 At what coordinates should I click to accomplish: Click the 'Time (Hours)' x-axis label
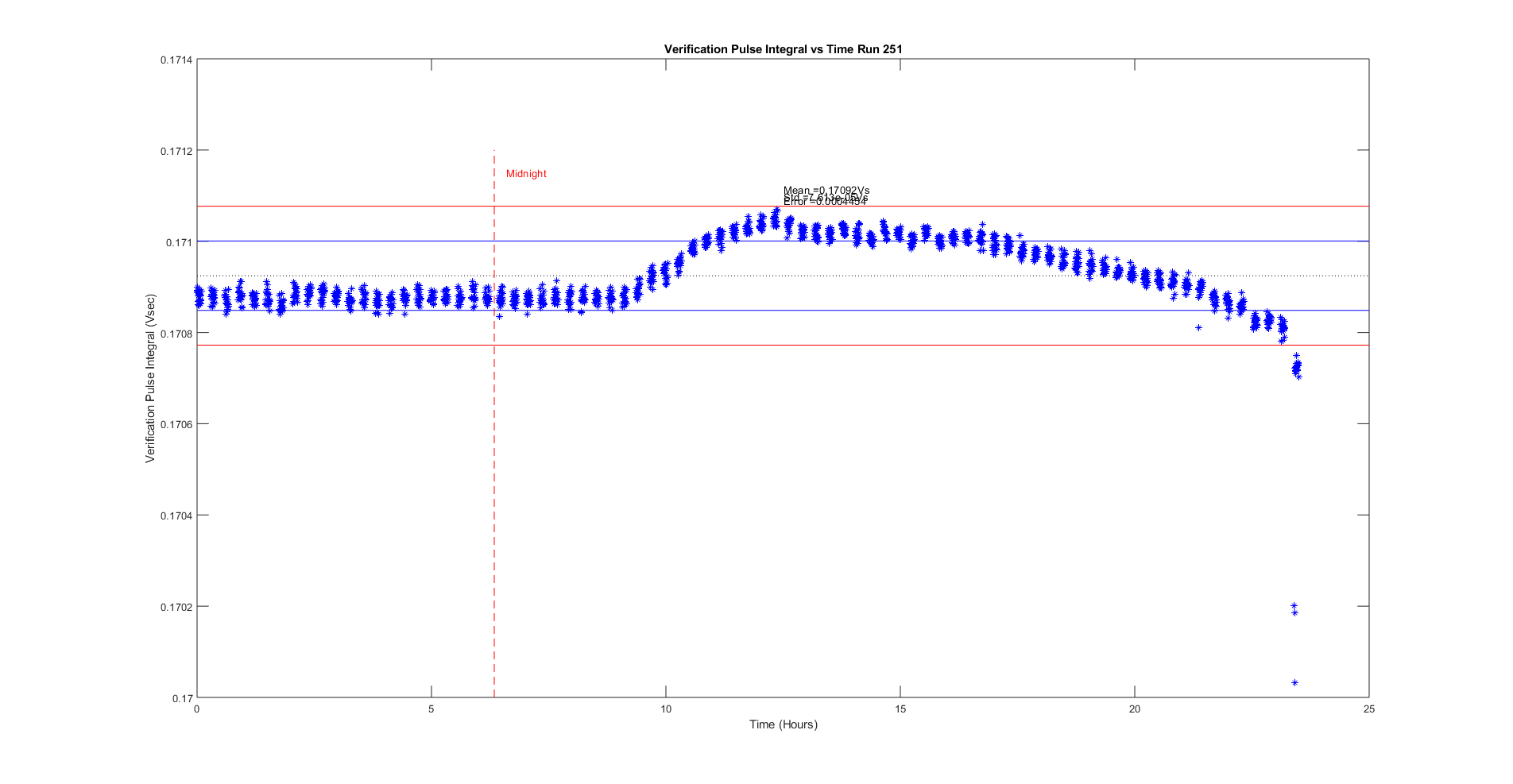(783, 724)
